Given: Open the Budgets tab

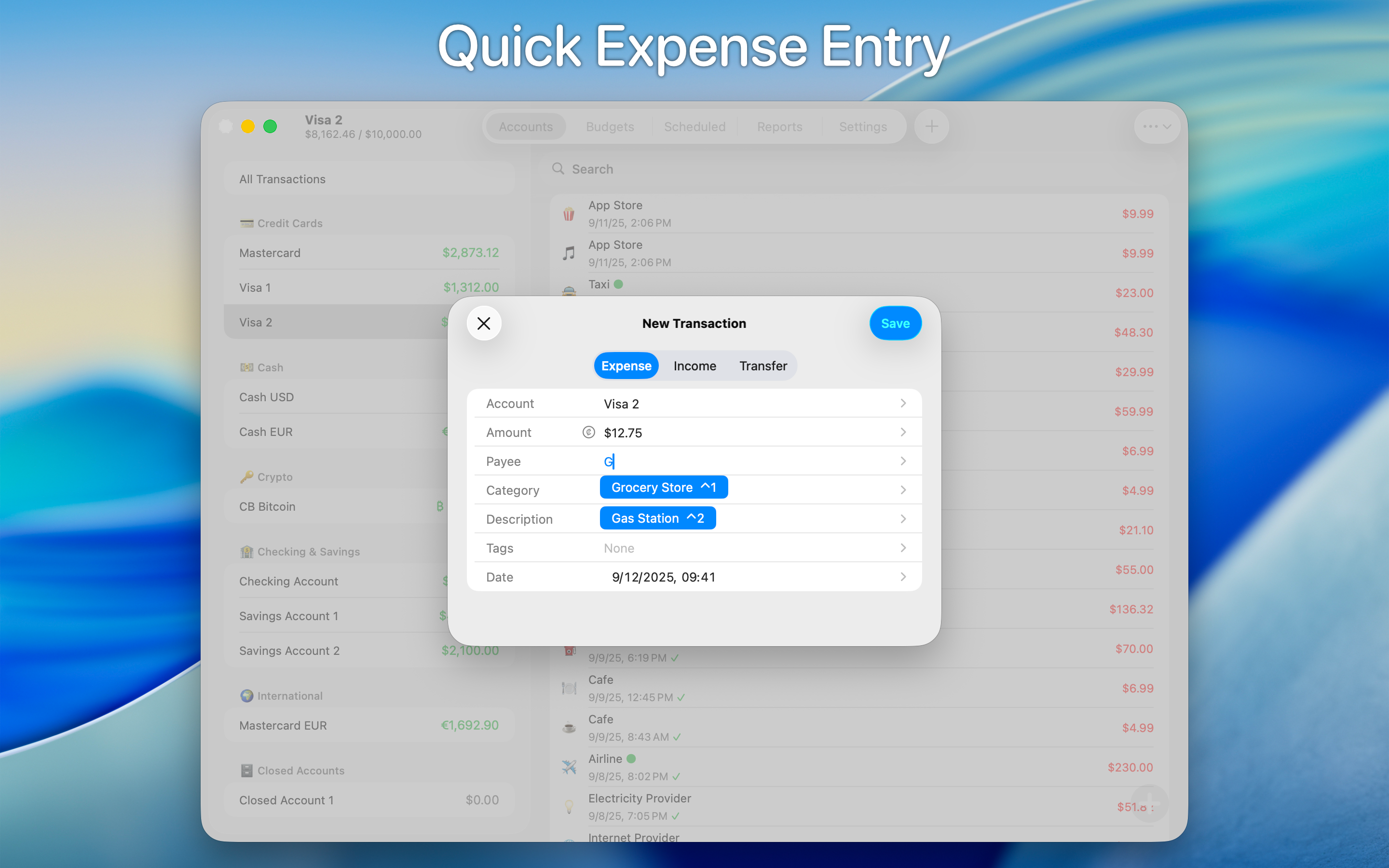Looking at the screenshot, I should (x=610, y=126).
